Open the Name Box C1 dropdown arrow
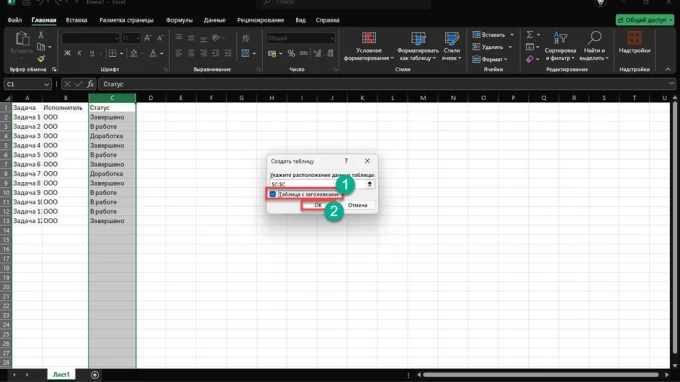 pyautogui.click(x=46, y=84)
